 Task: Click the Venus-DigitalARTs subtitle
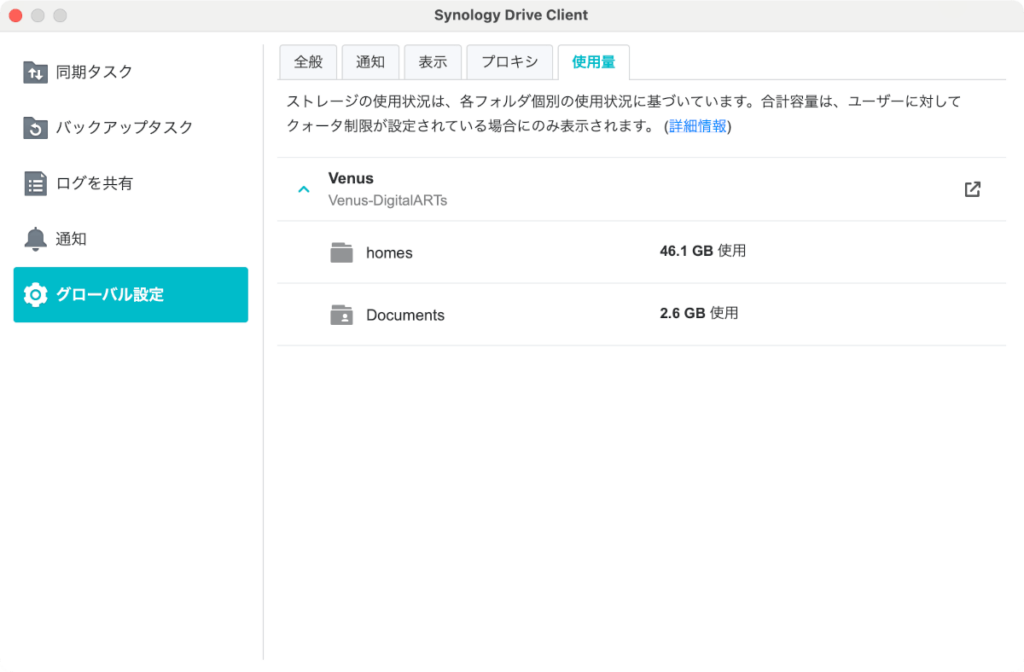[x=387, y=200]
